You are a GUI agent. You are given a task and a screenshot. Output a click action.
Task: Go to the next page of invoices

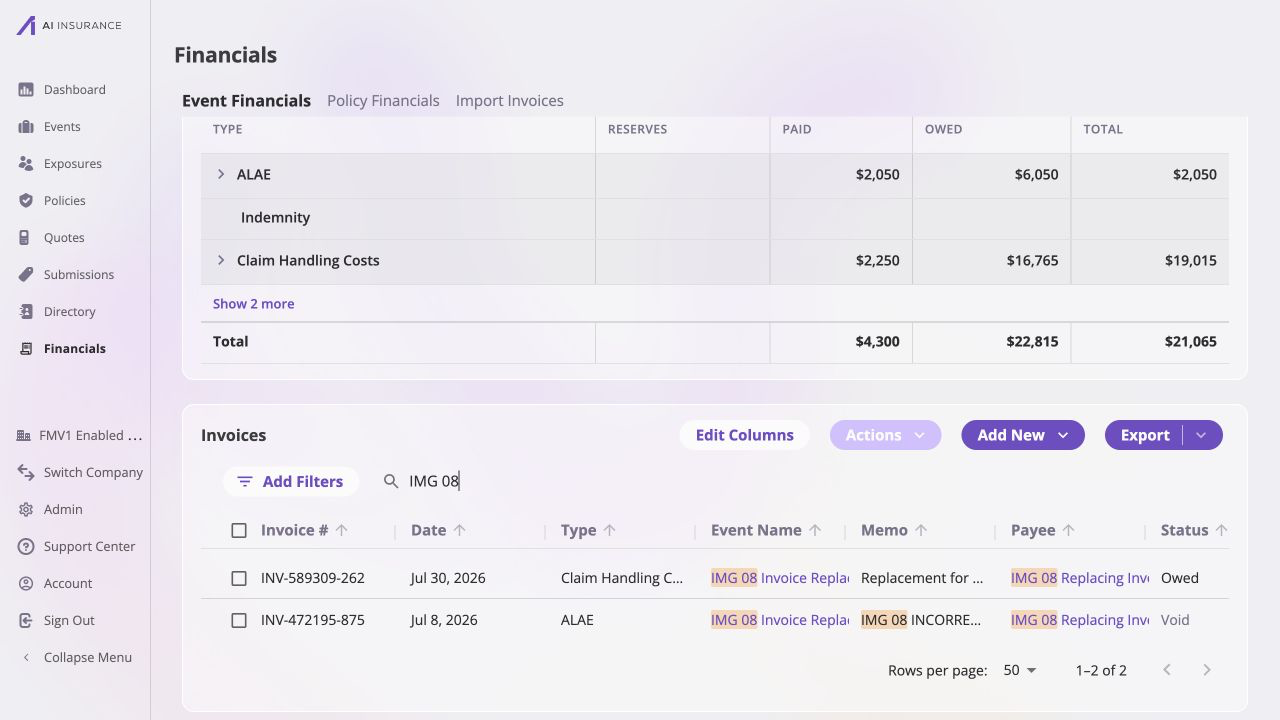[1207, 670]
